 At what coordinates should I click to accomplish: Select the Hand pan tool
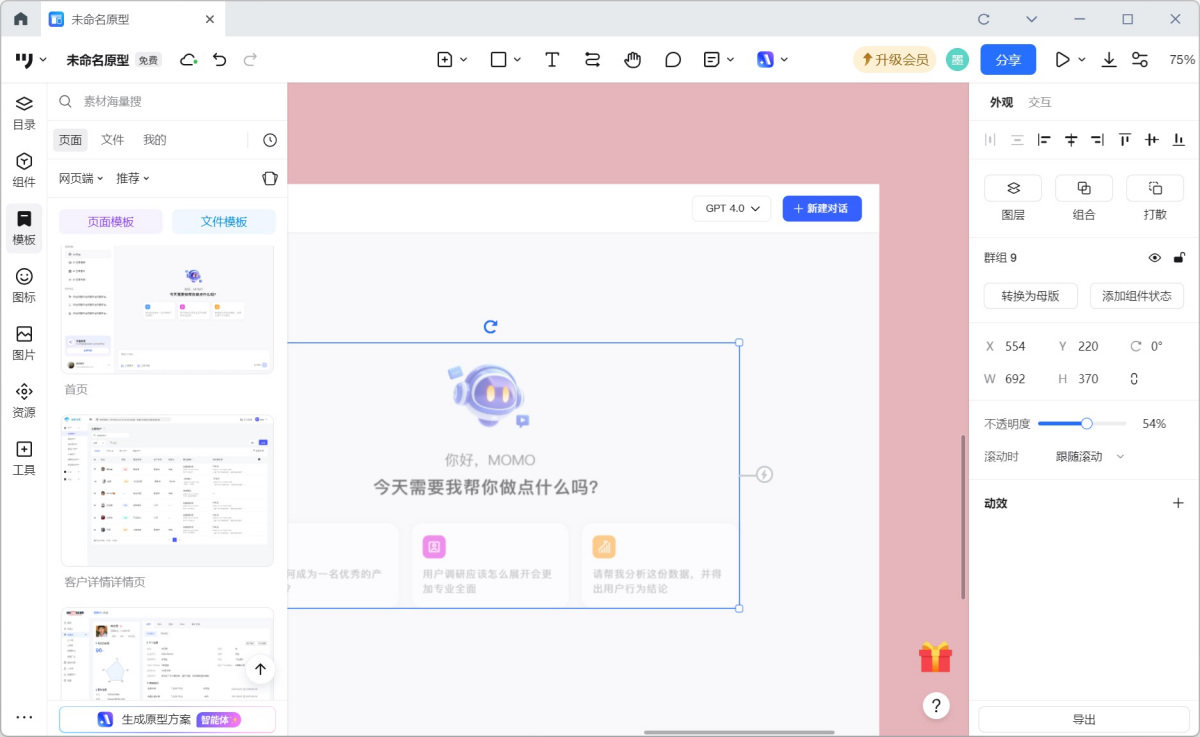tap(632, 60)
